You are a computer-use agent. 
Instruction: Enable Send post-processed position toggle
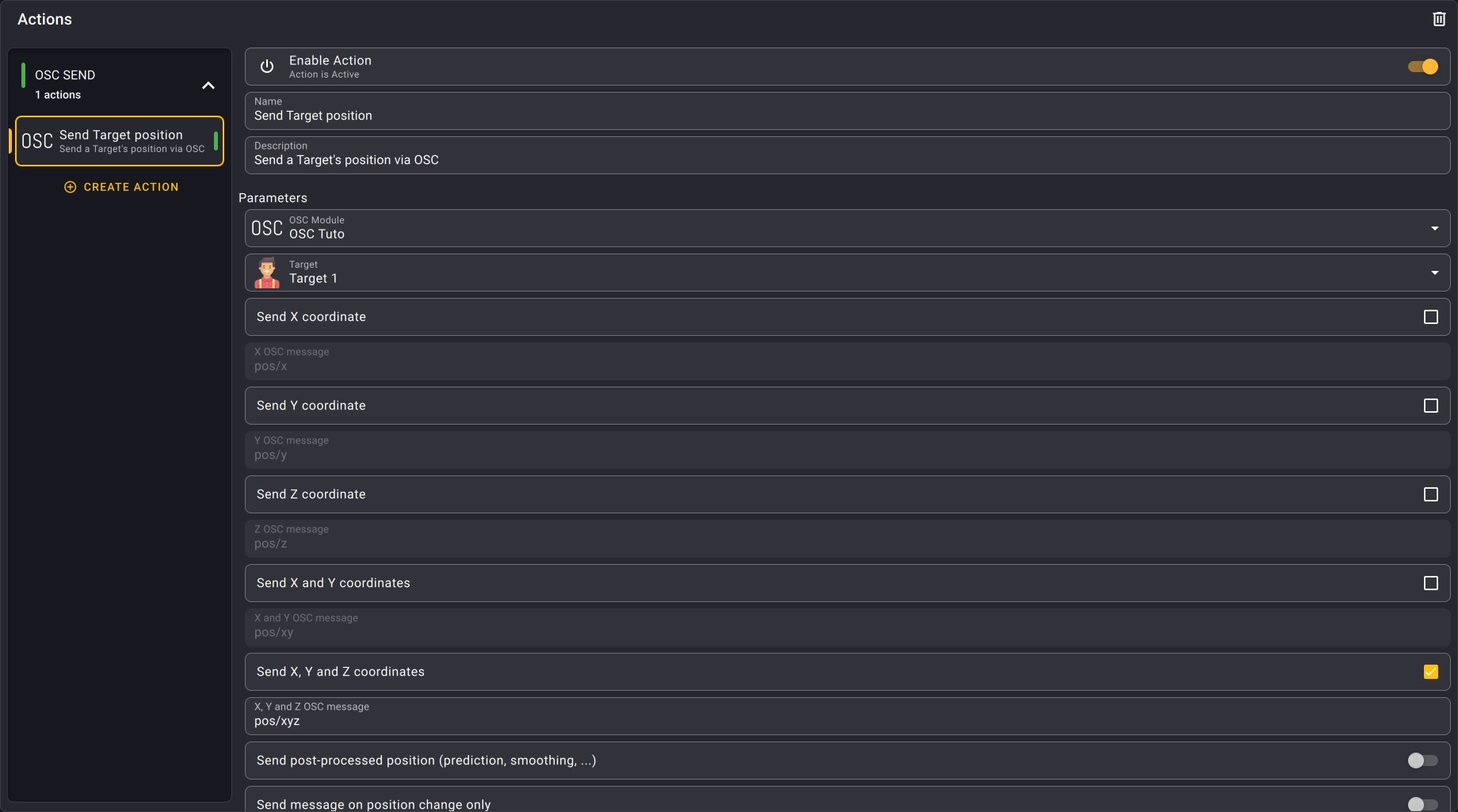1422,761
